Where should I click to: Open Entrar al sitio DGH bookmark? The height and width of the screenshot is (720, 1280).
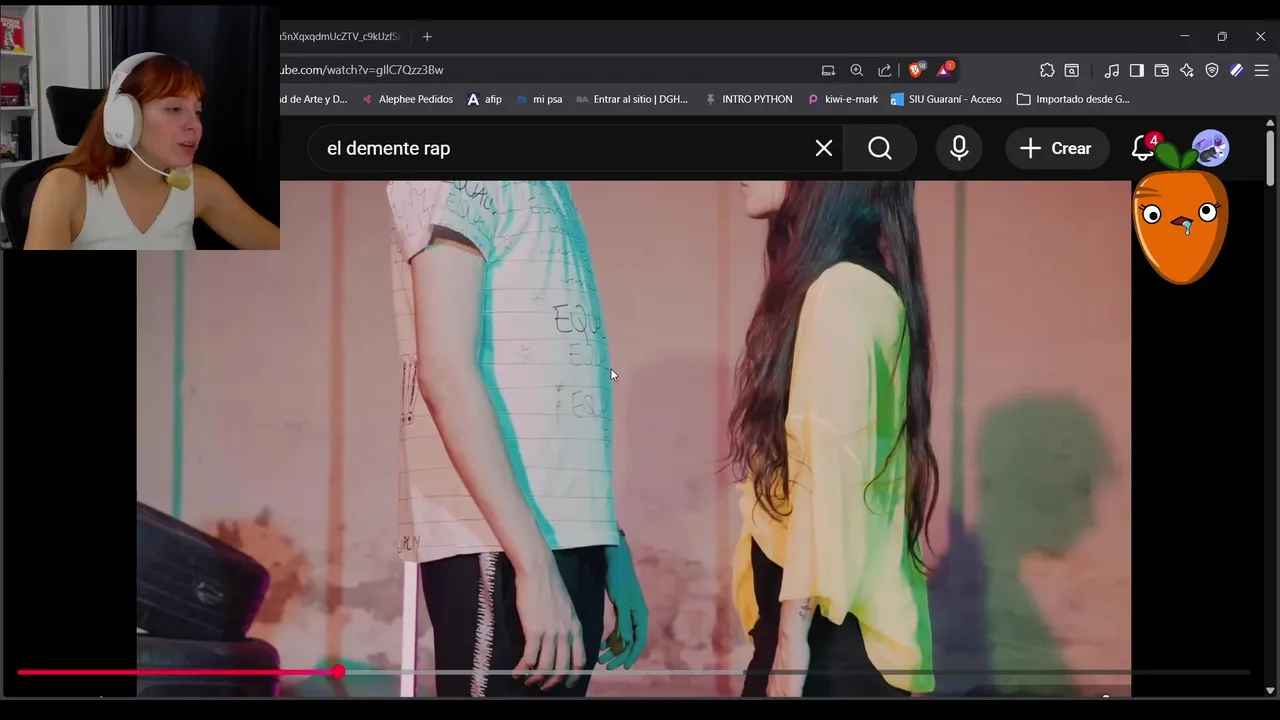click(x=632, y=99)
